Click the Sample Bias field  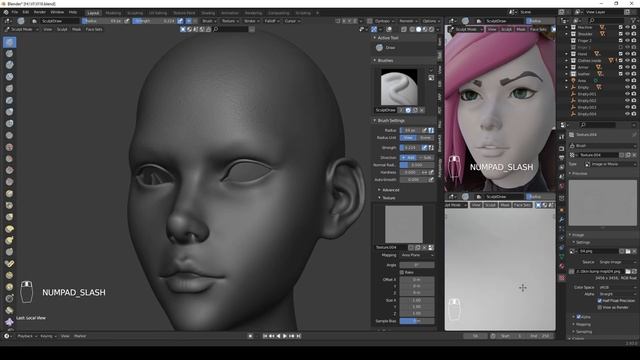point(417,321)
